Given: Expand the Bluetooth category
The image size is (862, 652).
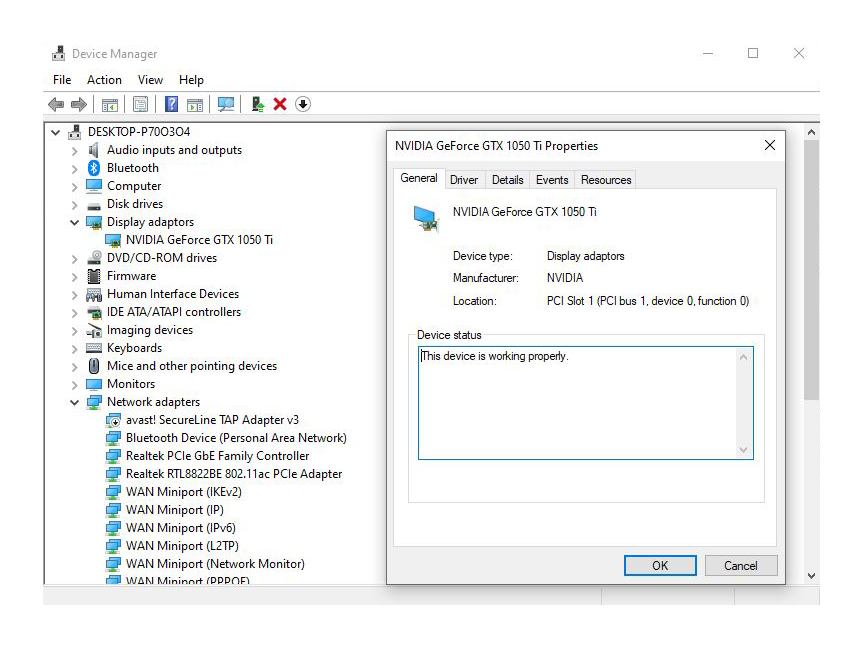Looking at the screenshot, I should [x=74, y=168].
